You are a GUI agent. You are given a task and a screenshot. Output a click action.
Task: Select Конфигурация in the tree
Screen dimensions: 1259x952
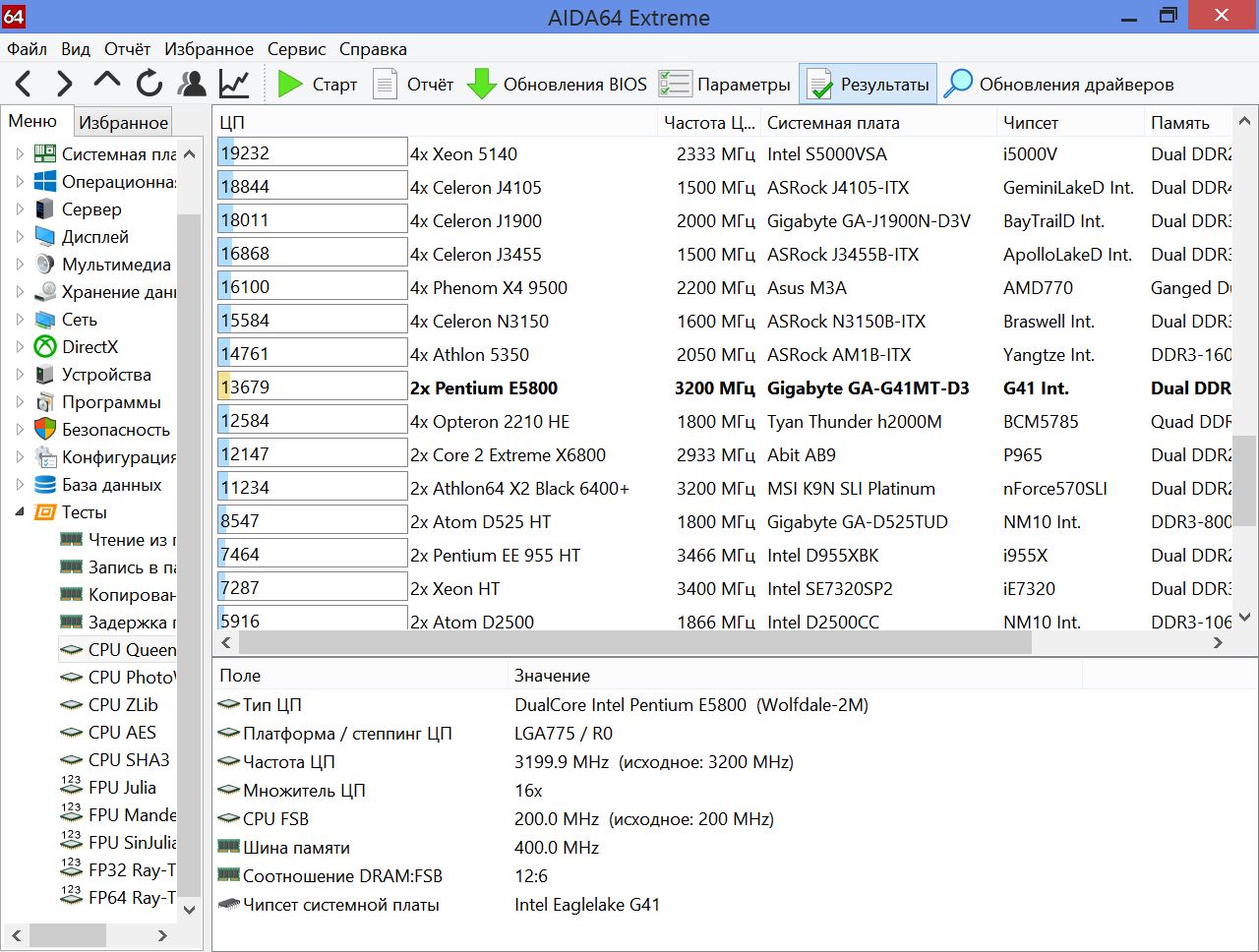(119, 457)
